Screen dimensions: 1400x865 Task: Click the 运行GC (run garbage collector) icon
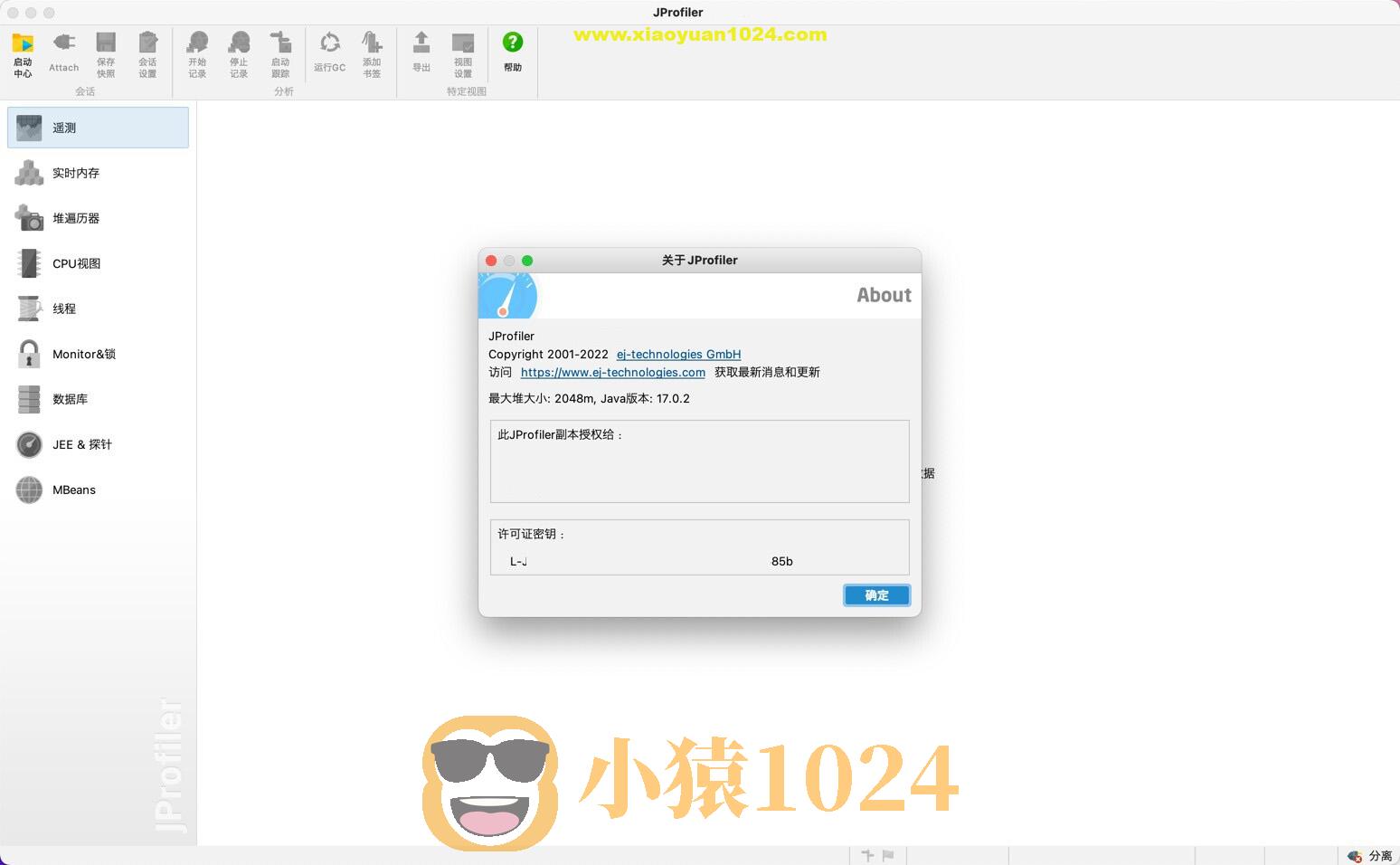(330, 52)
